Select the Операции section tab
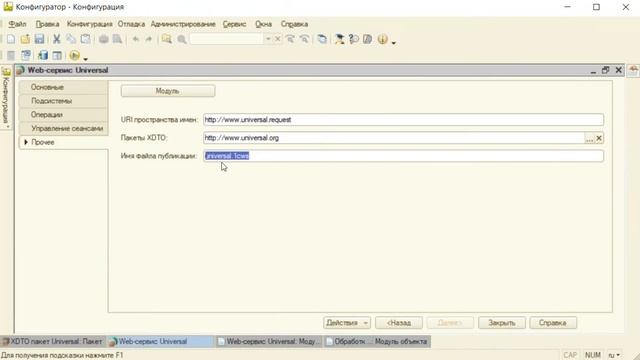Viewport: 640px width, 360px height. [x=64, y=115]
